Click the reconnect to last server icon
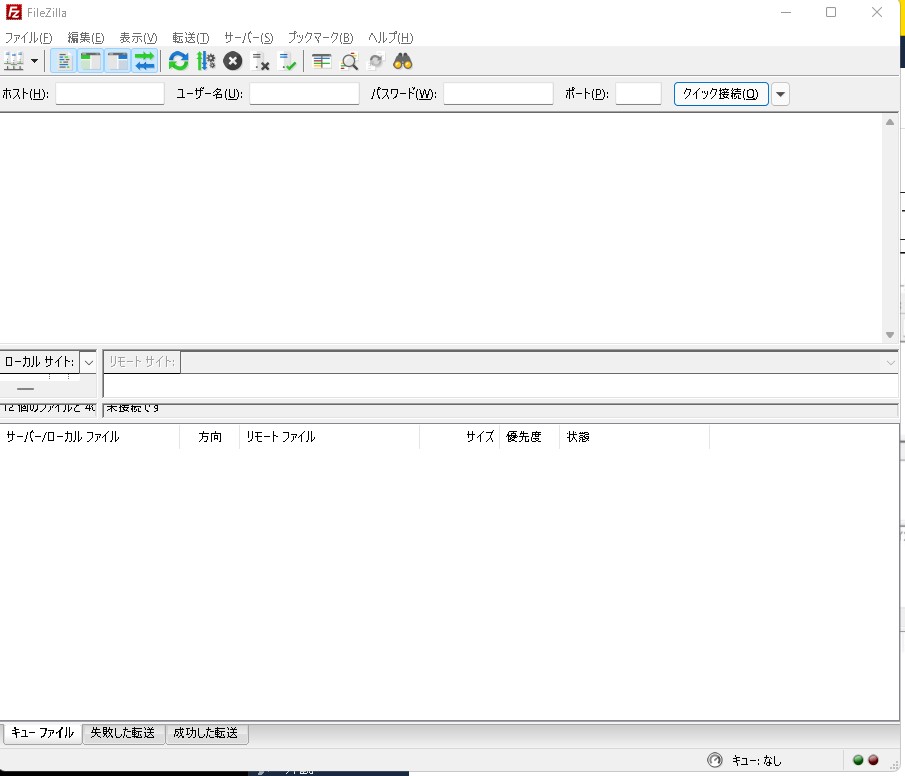The height and width of the screenshot is (776, 905). [288, 61]
